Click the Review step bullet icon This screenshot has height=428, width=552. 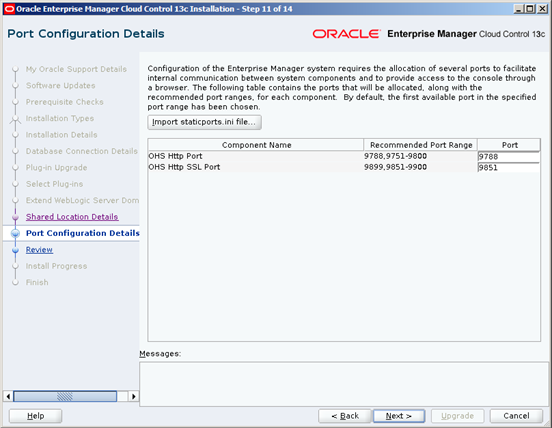click(x=15, y=250)
